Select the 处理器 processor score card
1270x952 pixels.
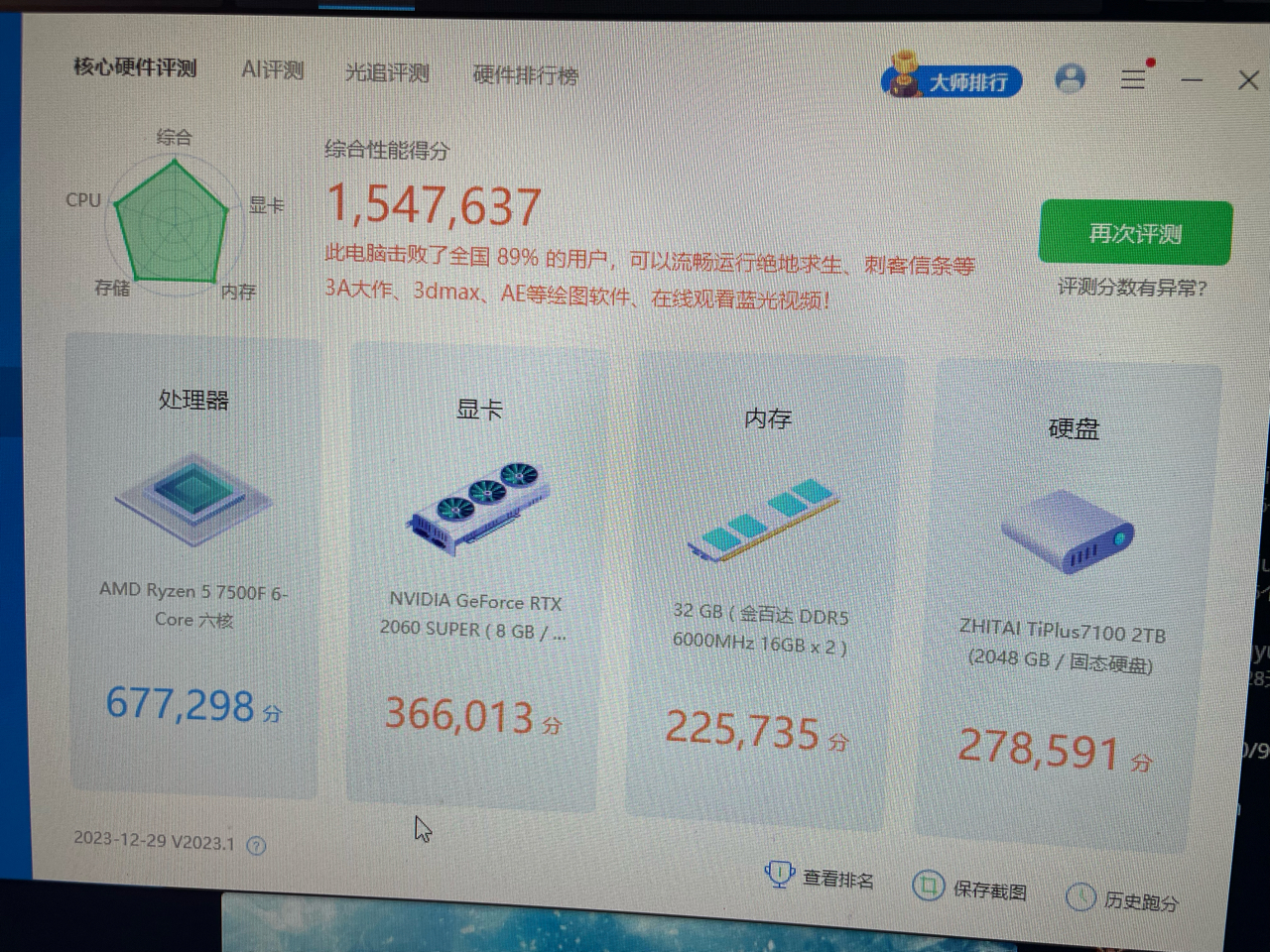[x=192, y=565]
